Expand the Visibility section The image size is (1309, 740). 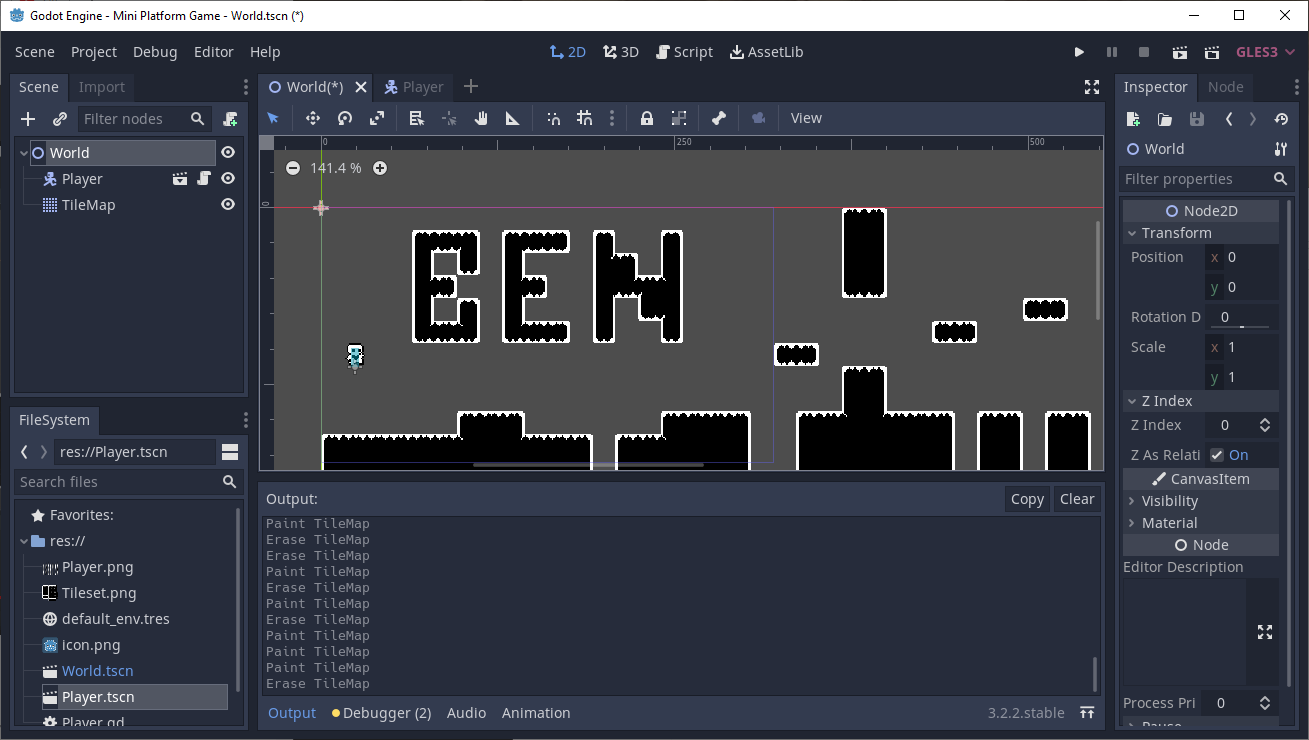coord(1172,500)
